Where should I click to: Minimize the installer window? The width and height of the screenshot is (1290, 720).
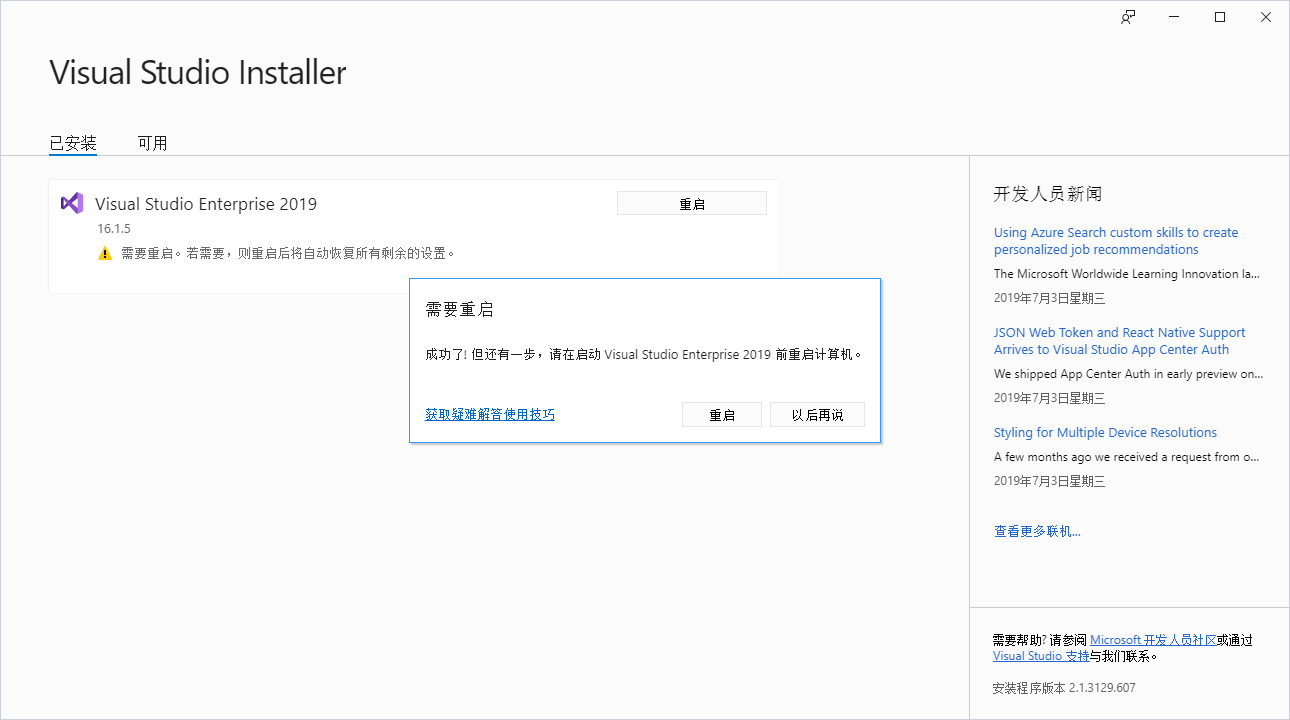(x=1173, y=17)
